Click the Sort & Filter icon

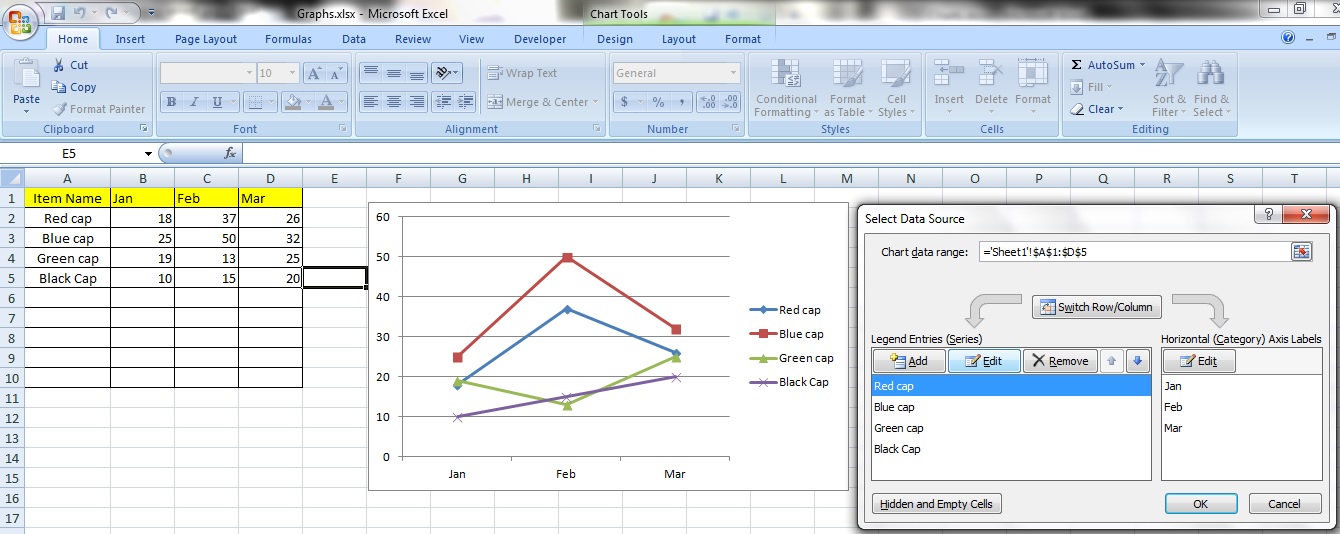click(1168, 75)
